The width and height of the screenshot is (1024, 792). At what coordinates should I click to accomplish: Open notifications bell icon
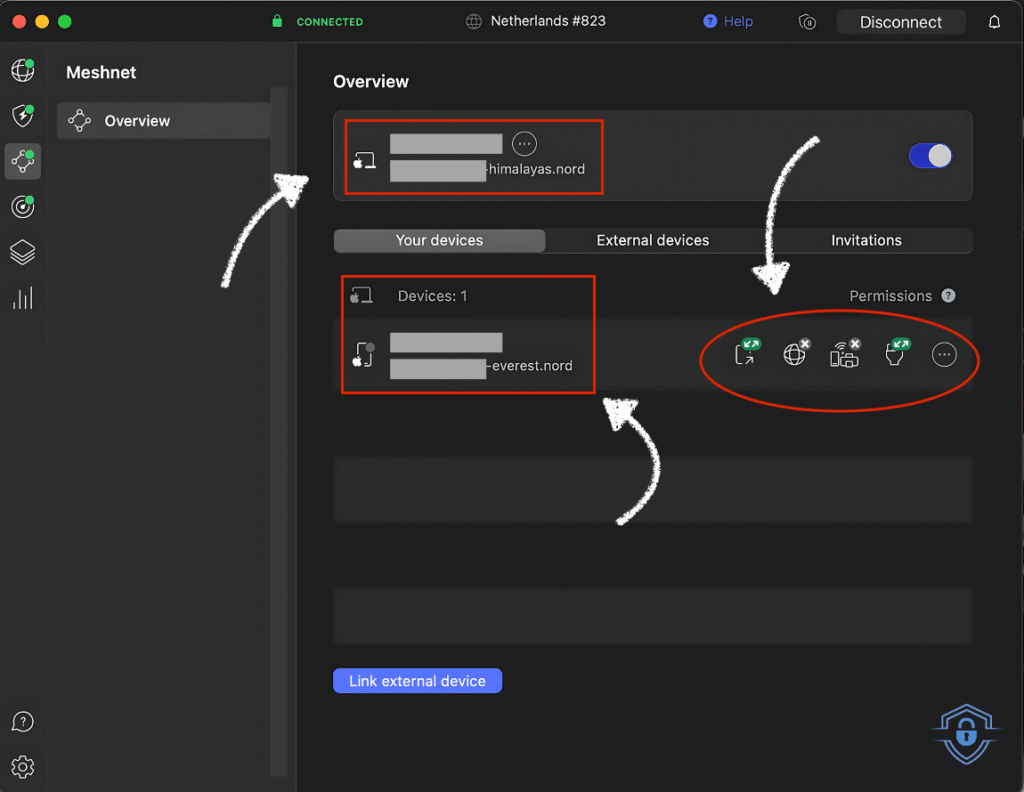tap(994, 22)
